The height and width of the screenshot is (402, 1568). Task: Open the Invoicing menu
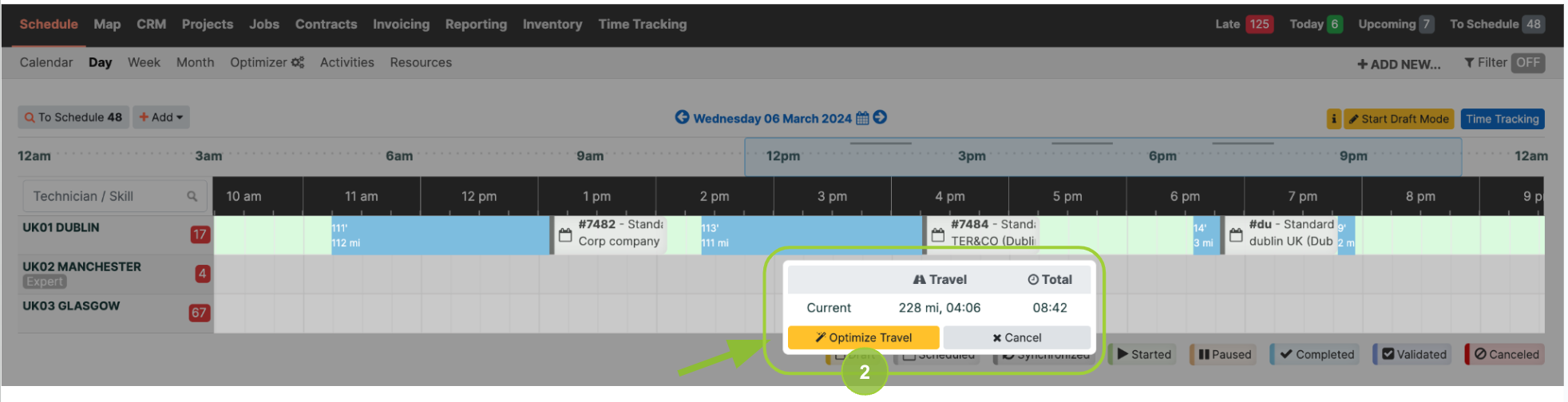pyautogui.click(x=401, y=24)
